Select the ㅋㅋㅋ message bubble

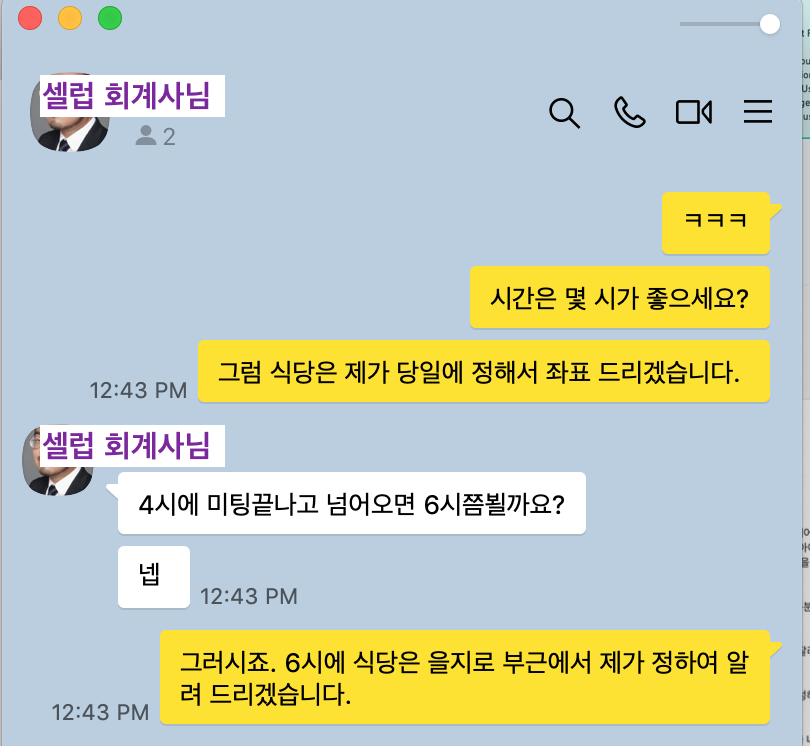(x=716, y=223)
